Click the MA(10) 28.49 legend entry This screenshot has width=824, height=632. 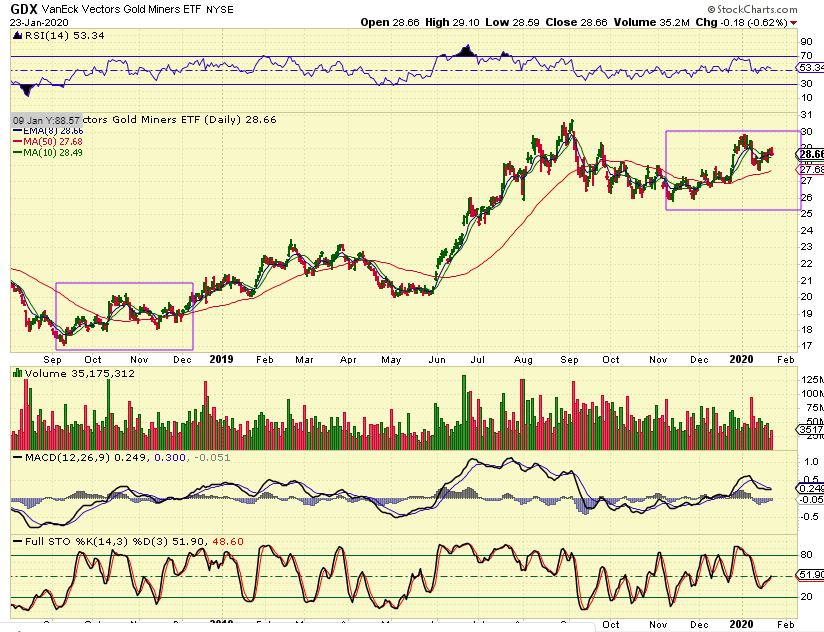point(48,153)
